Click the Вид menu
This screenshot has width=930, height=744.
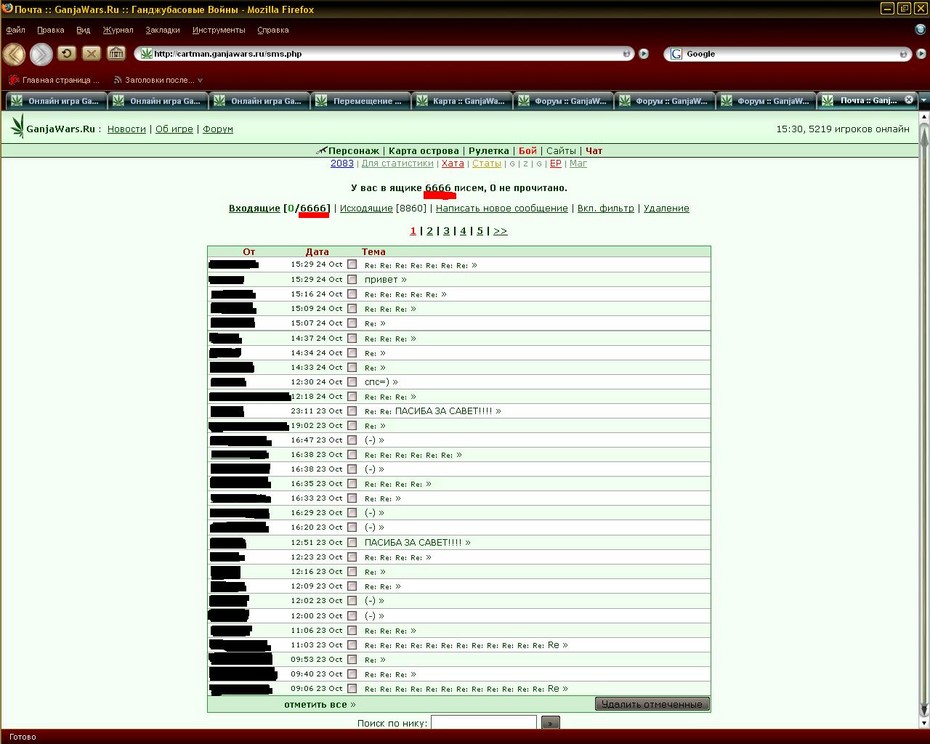tap(83, 30)
